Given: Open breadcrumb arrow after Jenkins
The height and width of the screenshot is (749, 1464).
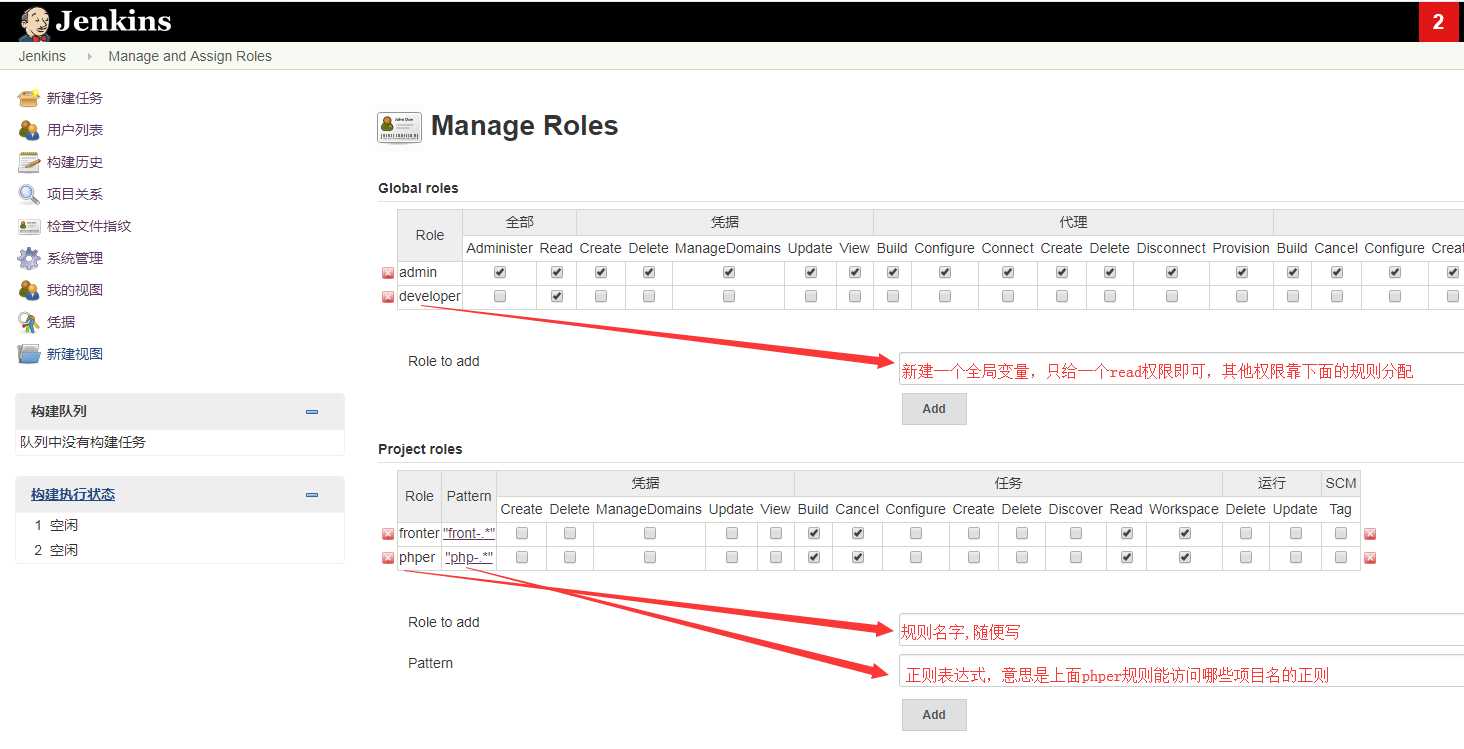Looking at the screenshot, I should point(89,57).
